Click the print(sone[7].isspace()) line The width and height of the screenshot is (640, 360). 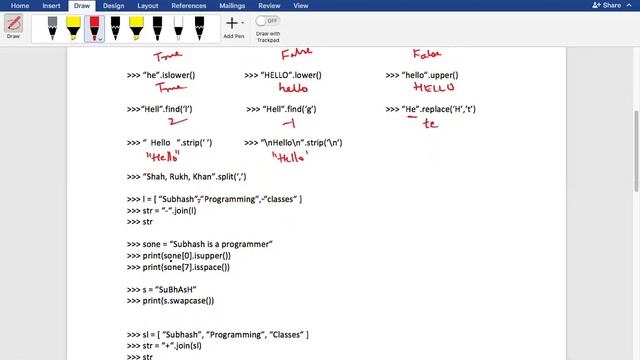178,267
